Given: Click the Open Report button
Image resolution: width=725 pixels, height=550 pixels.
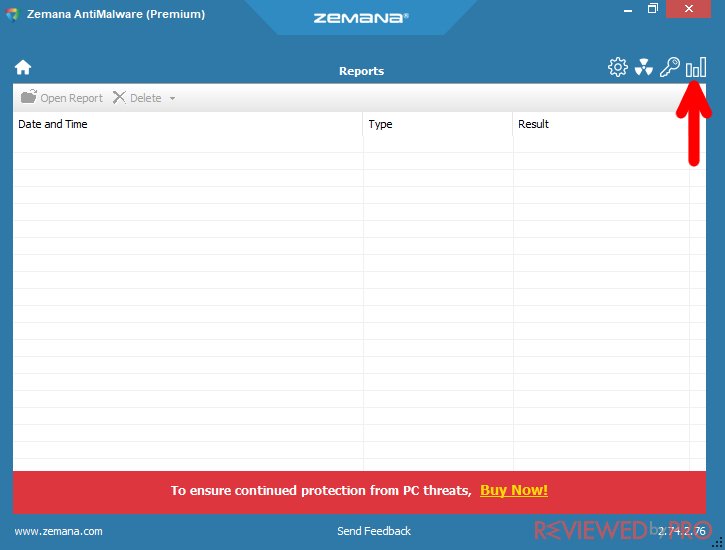Looking at the screenshot, I should pyautogui.click(x=61, y=98).
